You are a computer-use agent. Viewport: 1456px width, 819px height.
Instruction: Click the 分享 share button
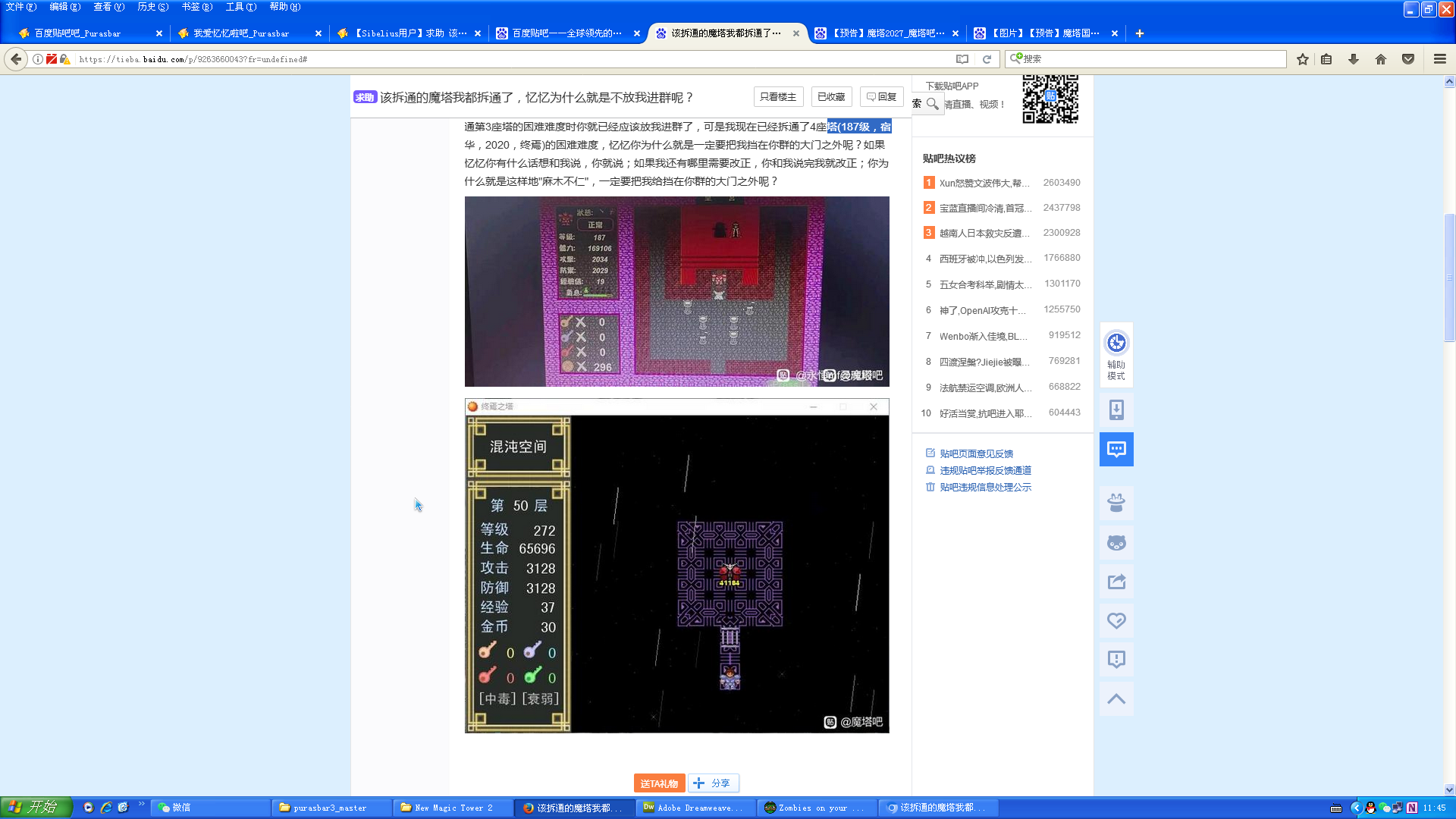coord(713,783)
